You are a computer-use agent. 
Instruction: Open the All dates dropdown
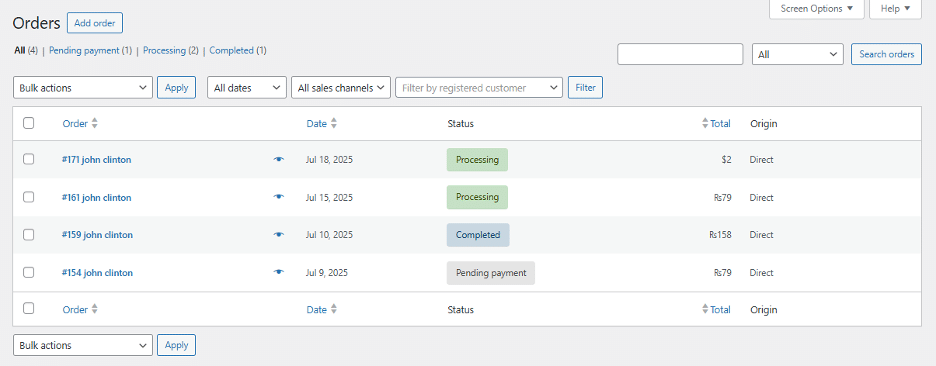click(247, 88)
